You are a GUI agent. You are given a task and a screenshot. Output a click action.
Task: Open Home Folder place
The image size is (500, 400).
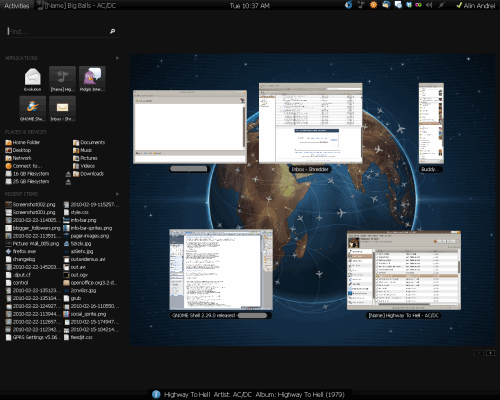pos(23,142)
